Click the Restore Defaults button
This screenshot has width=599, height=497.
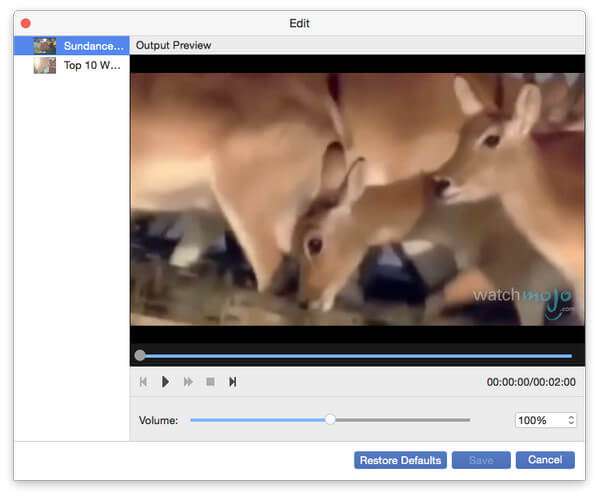click(400, 460)
